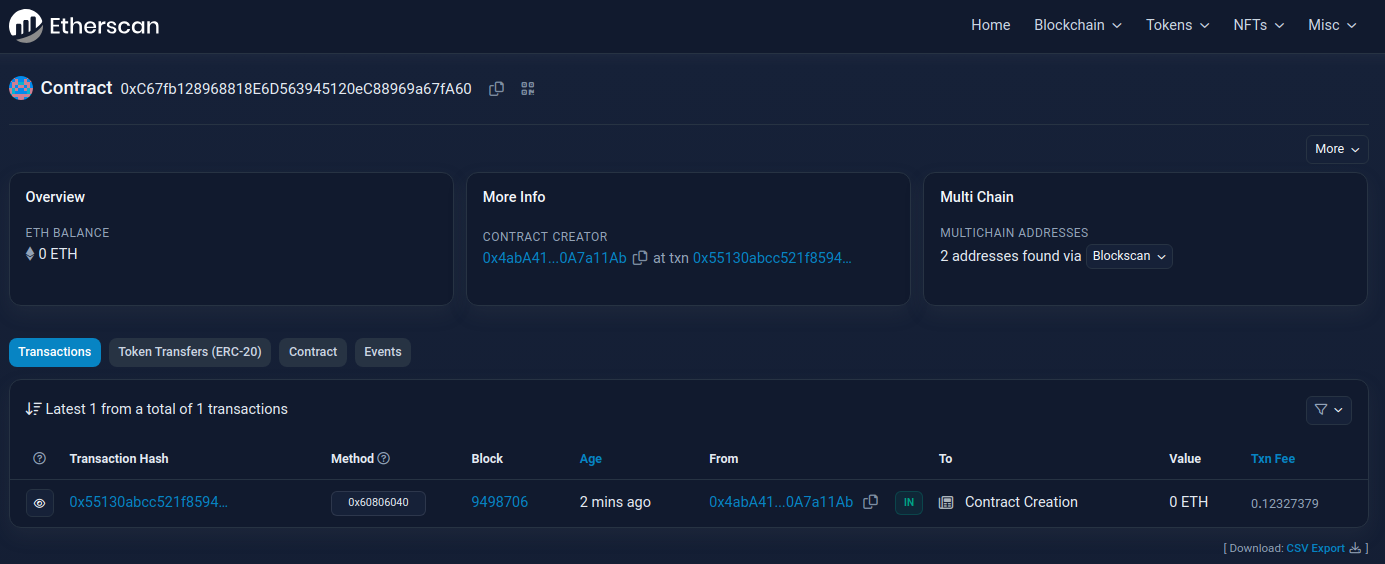Click the Etherscan logo
This screenshot has width=1385, height=564.
(x=84, y=25)
